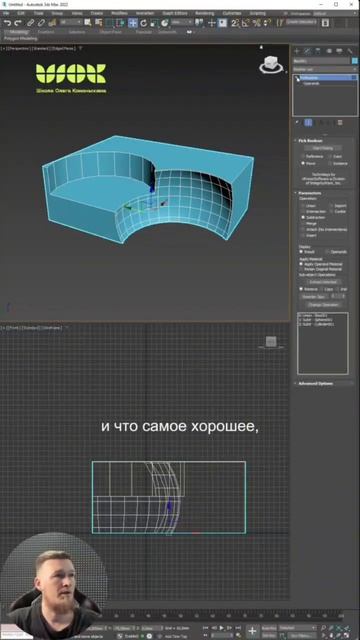Click the ViewCube in the Perspective viewport
360x640 pixels.
point(271,64)
